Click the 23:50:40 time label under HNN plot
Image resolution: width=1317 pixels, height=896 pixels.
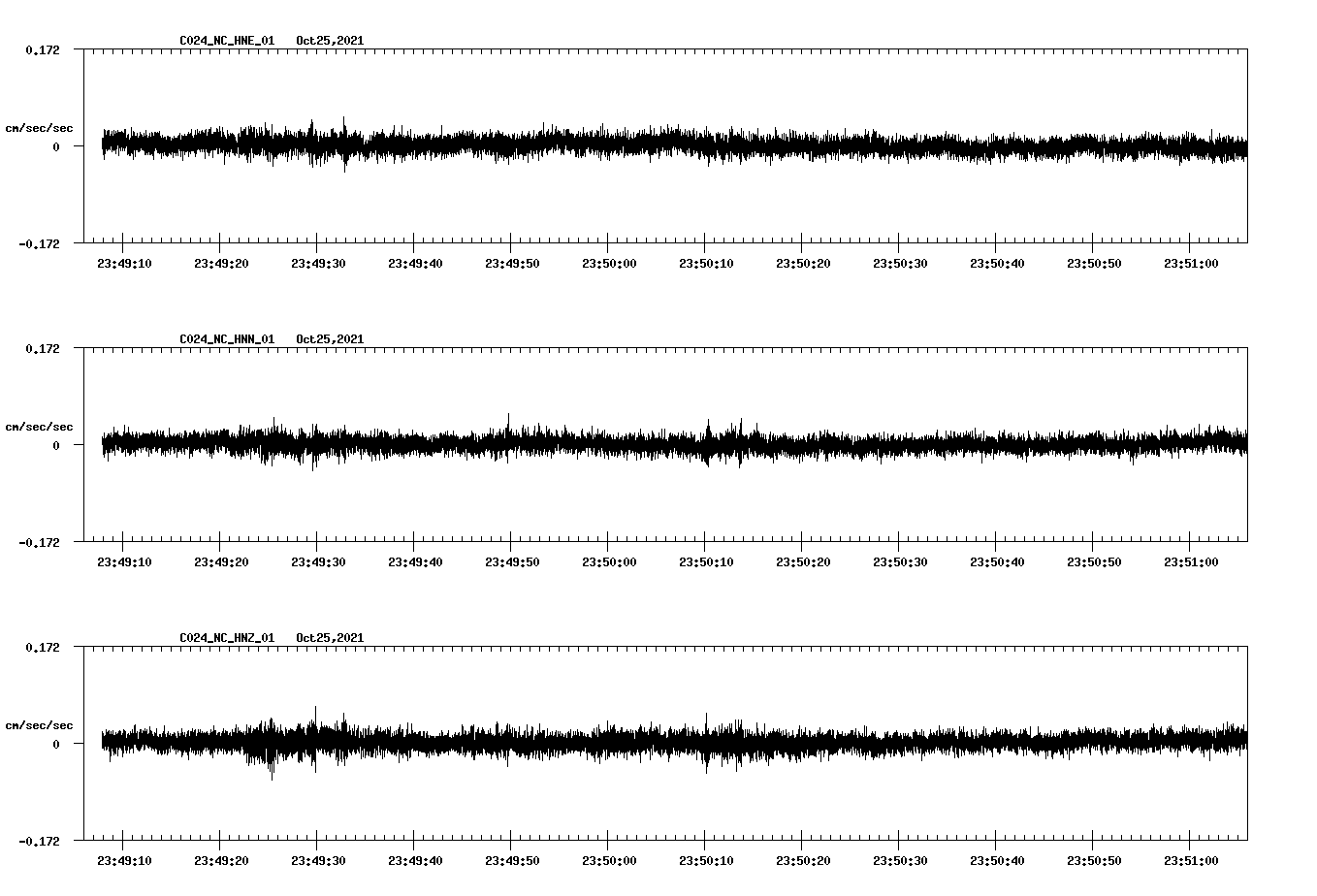(x=996, y=561)
